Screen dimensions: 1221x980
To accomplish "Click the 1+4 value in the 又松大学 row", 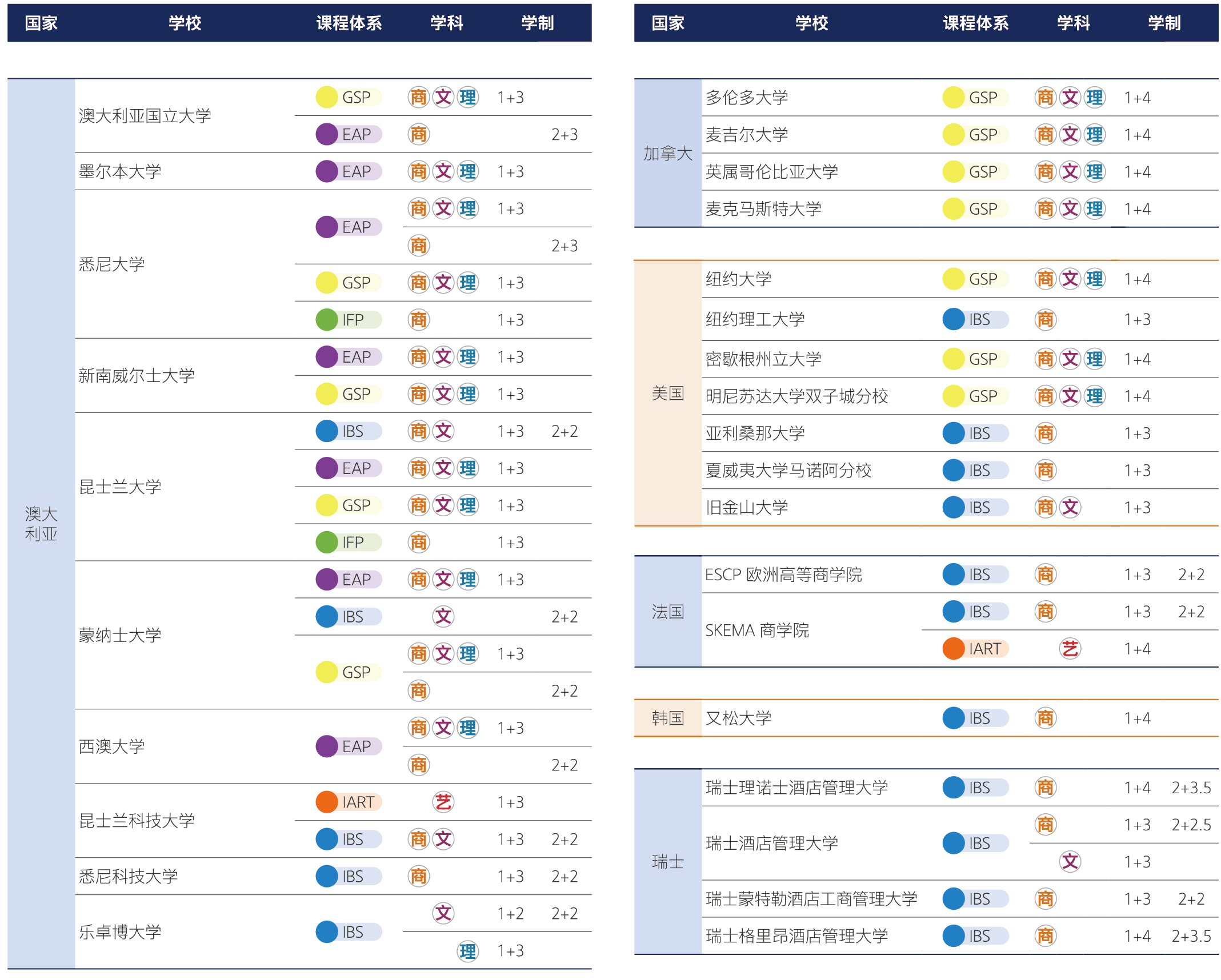I will [x=1137, y=718].
